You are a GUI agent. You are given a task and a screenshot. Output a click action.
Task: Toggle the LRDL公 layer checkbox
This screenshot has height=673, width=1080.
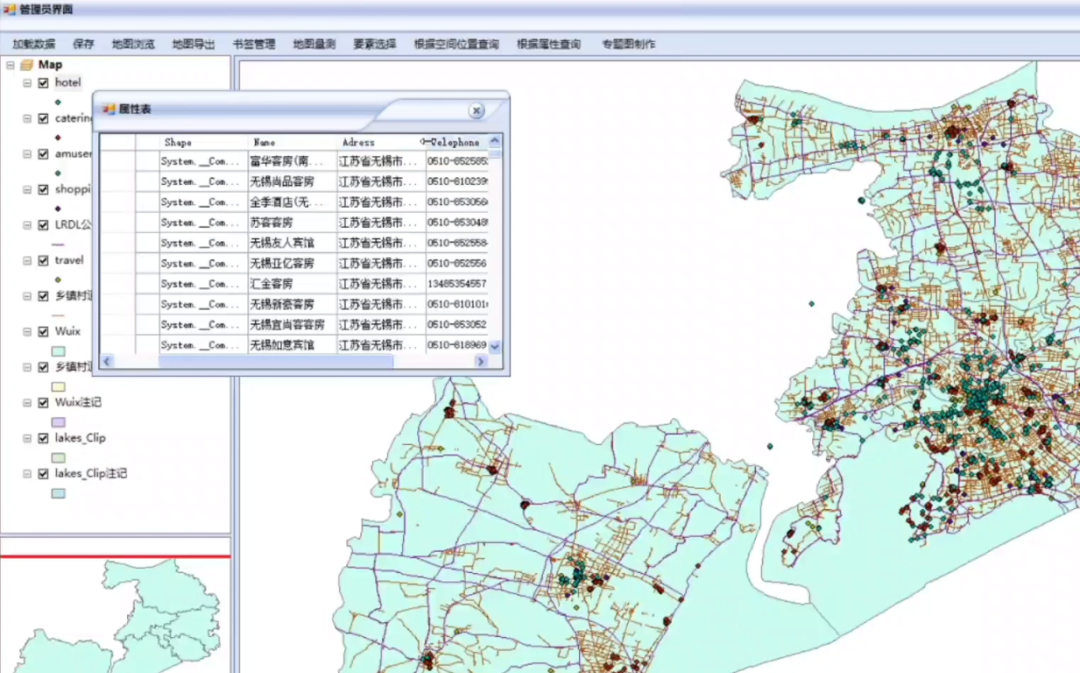(43, 225)
